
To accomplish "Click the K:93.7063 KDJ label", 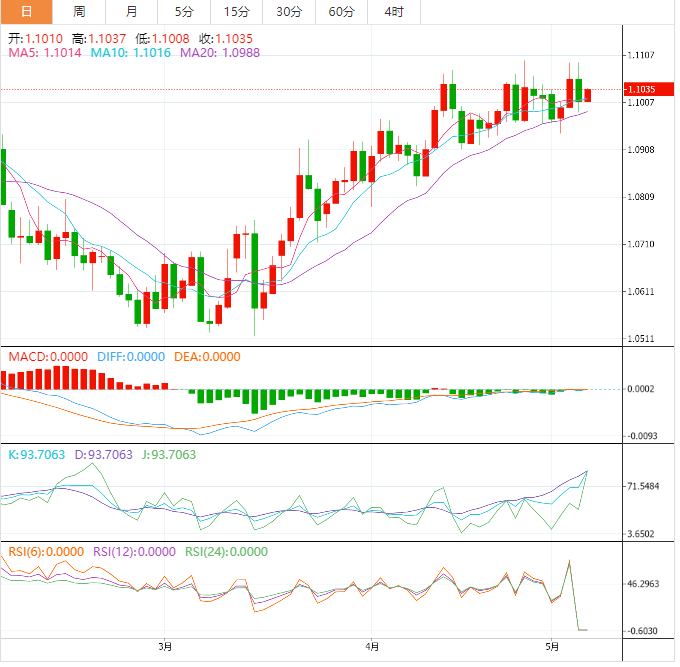I will point(36,455).
